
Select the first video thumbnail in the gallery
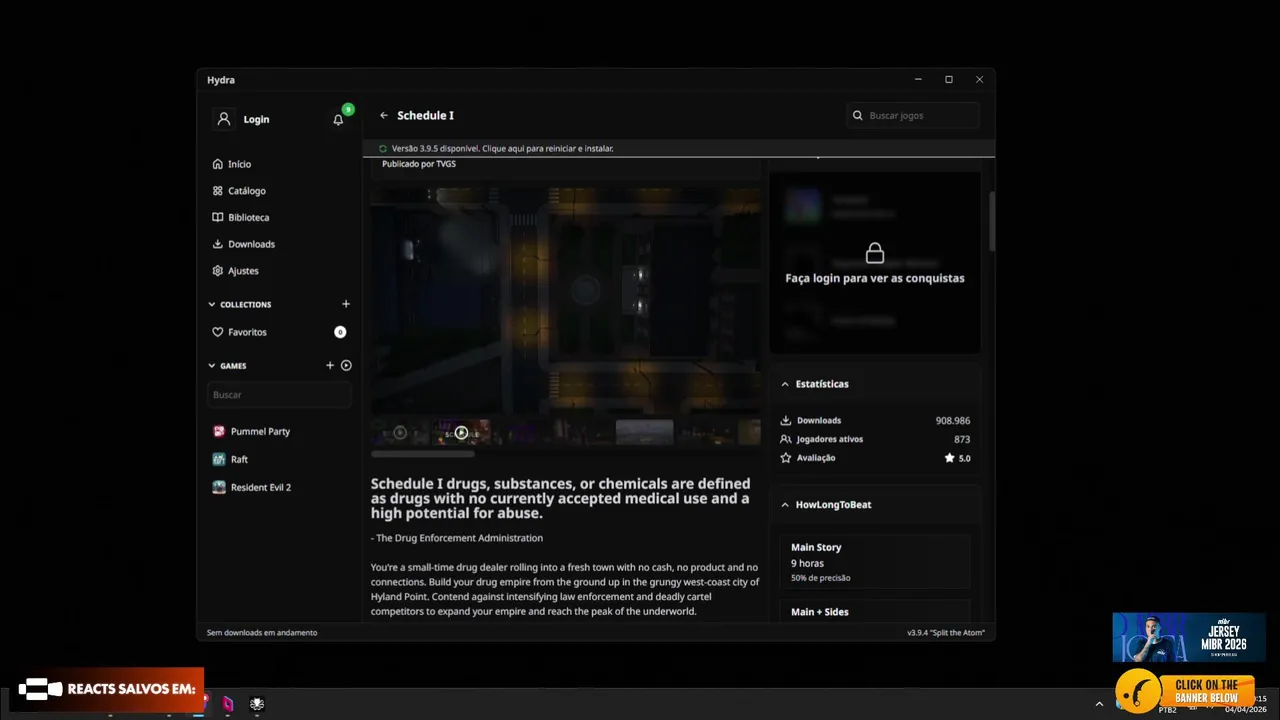400,432
